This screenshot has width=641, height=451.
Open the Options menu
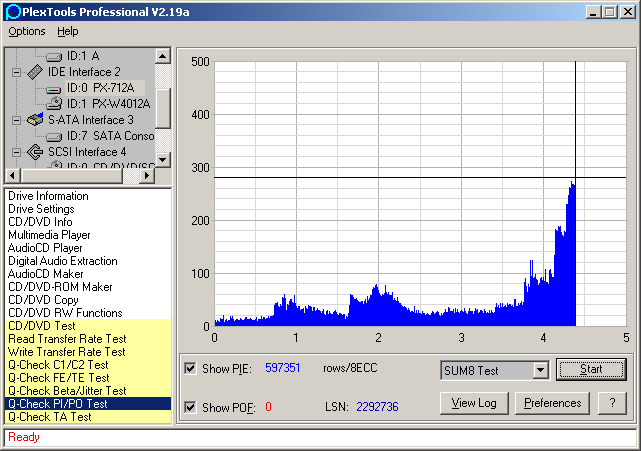click(27, 31)
